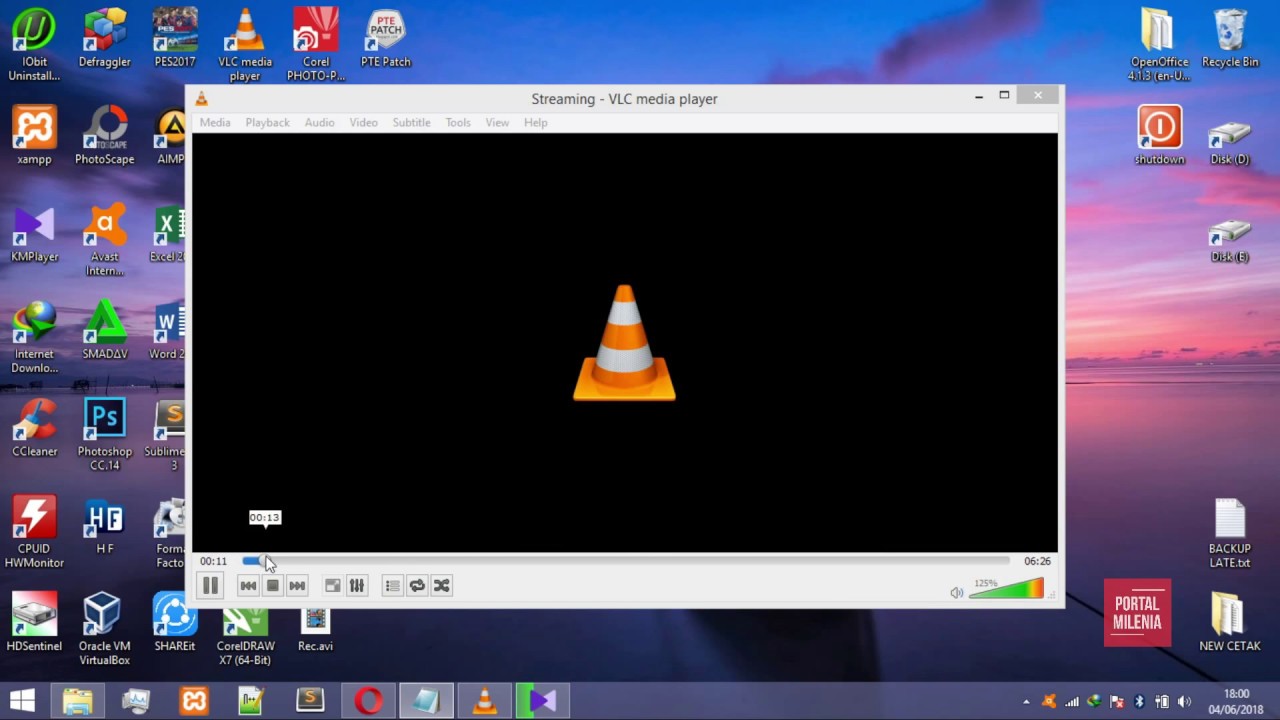Toggle the VLC playlist view

click(x=392, y=586)
